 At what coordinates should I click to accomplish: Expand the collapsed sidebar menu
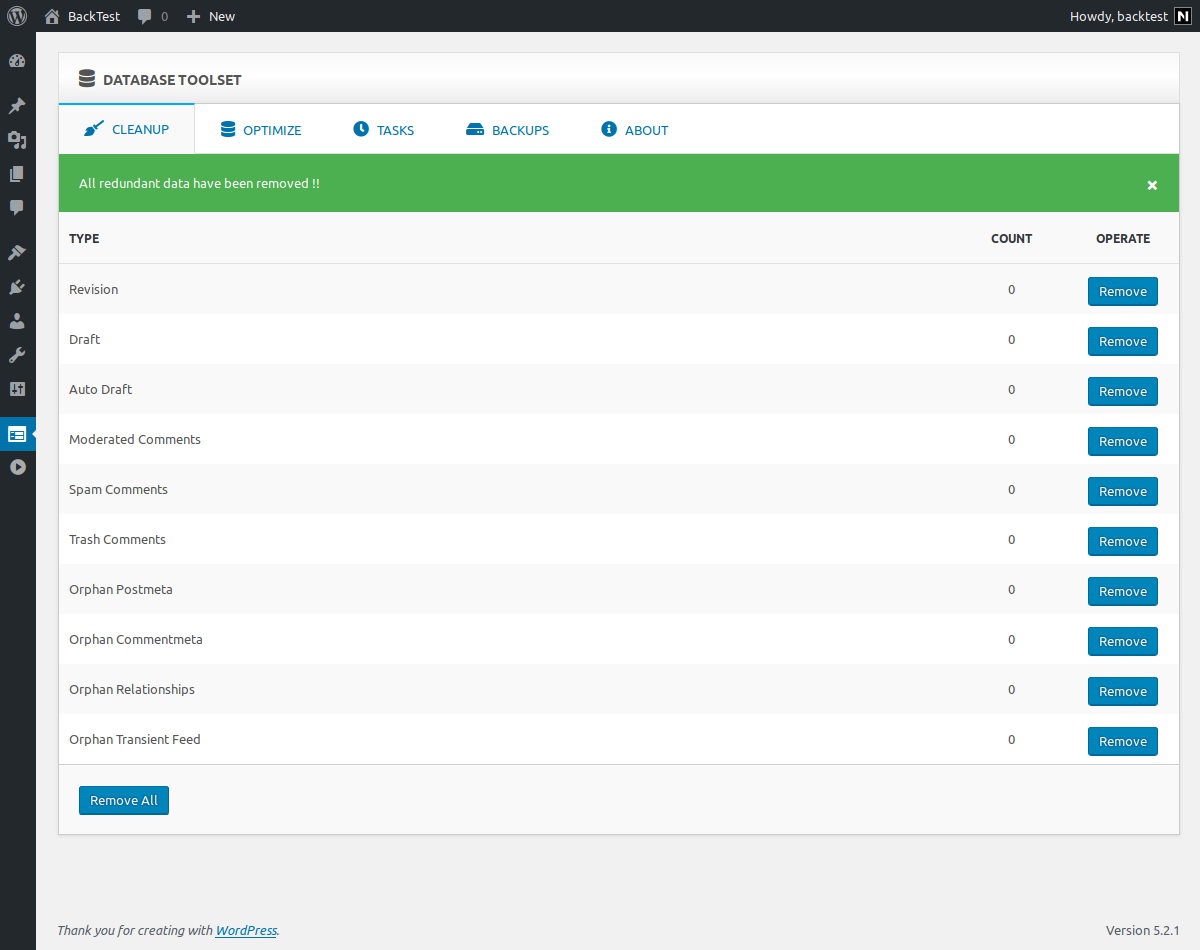(x=17, y=467)
